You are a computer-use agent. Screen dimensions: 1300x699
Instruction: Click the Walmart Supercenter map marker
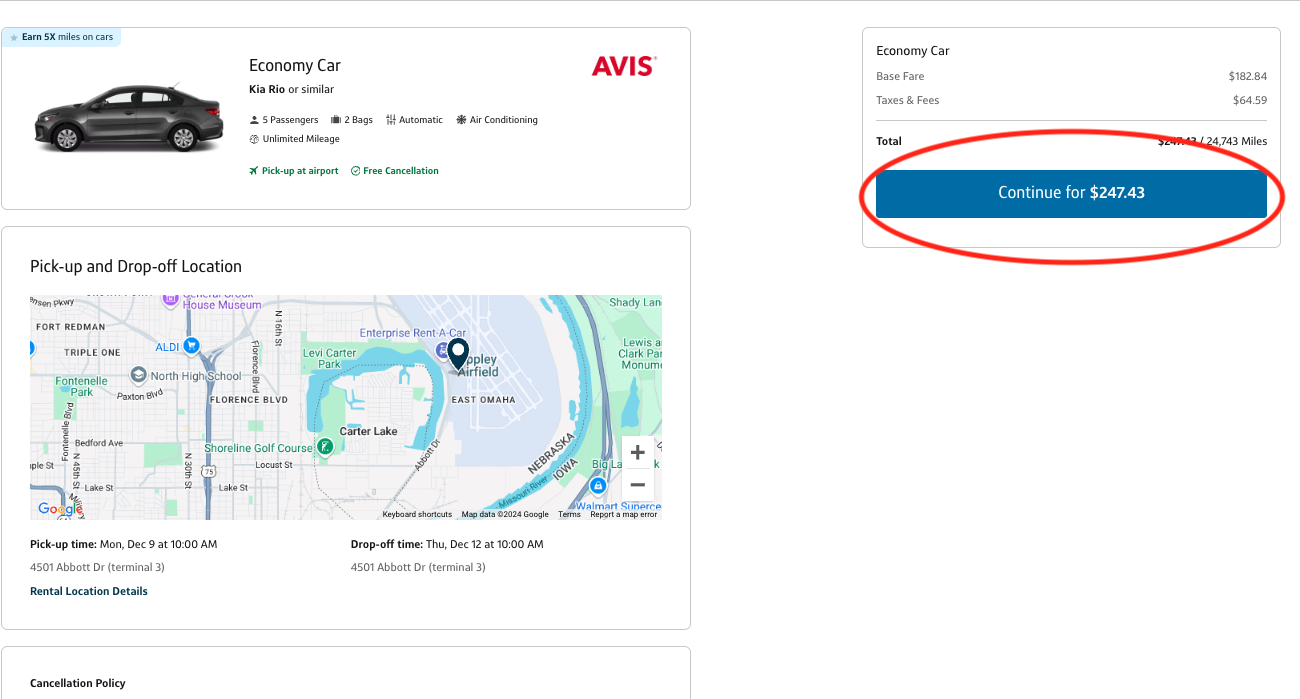coord(598,486)
